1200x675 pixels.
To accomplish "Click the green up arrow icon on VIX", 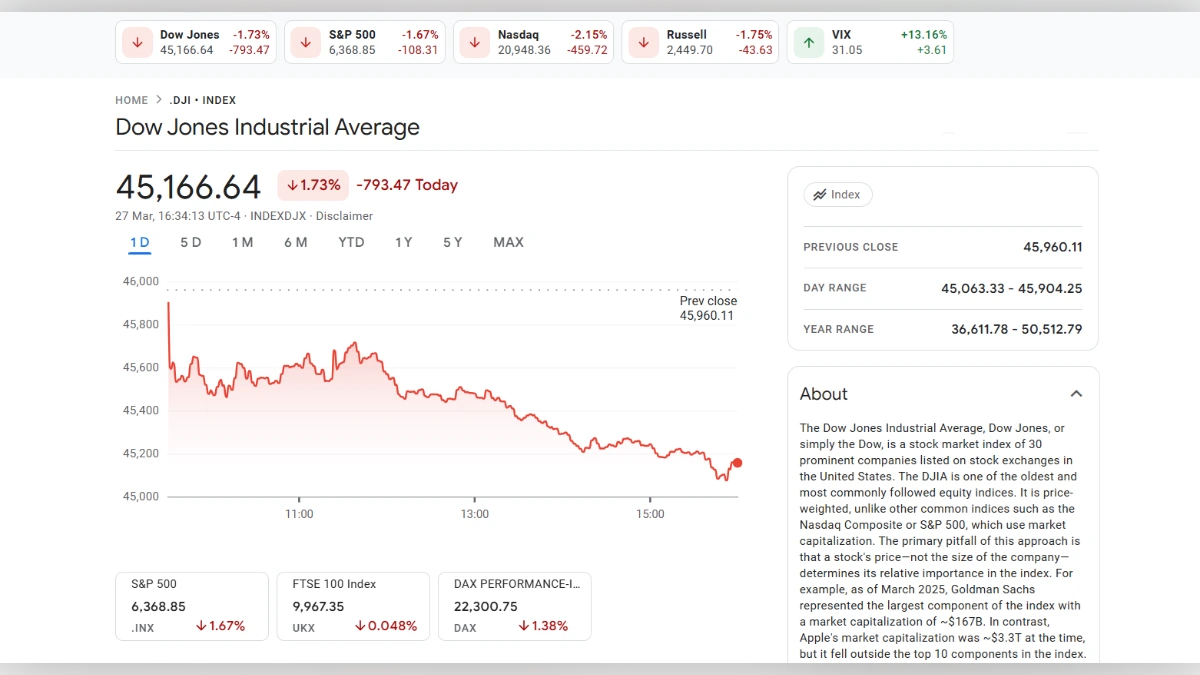I will tap(808, 42).
